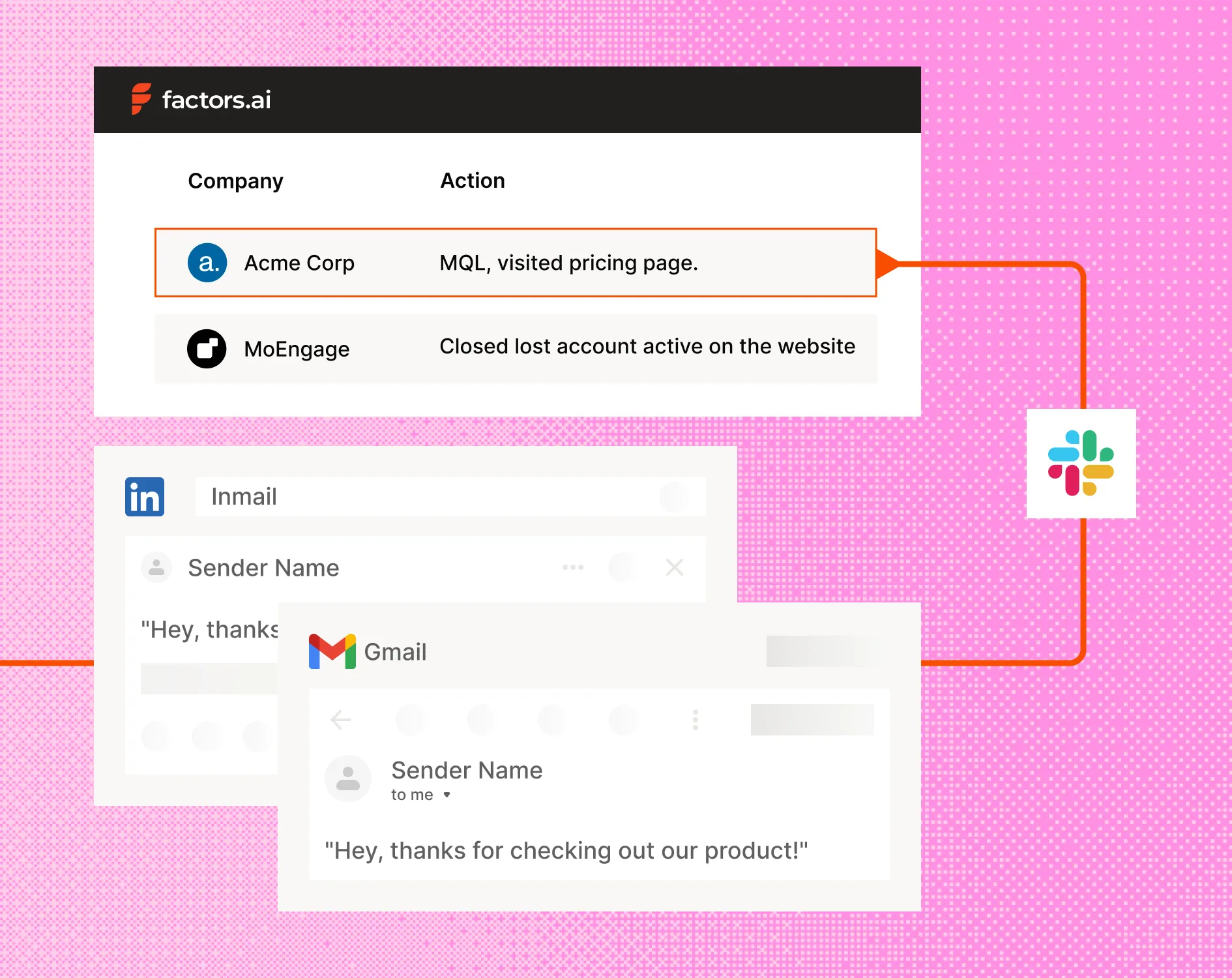Screen dimensions: 1232x978
Task: Click the MoEngage logo icon
Action: pyautogui.click(x=207, y=349)
